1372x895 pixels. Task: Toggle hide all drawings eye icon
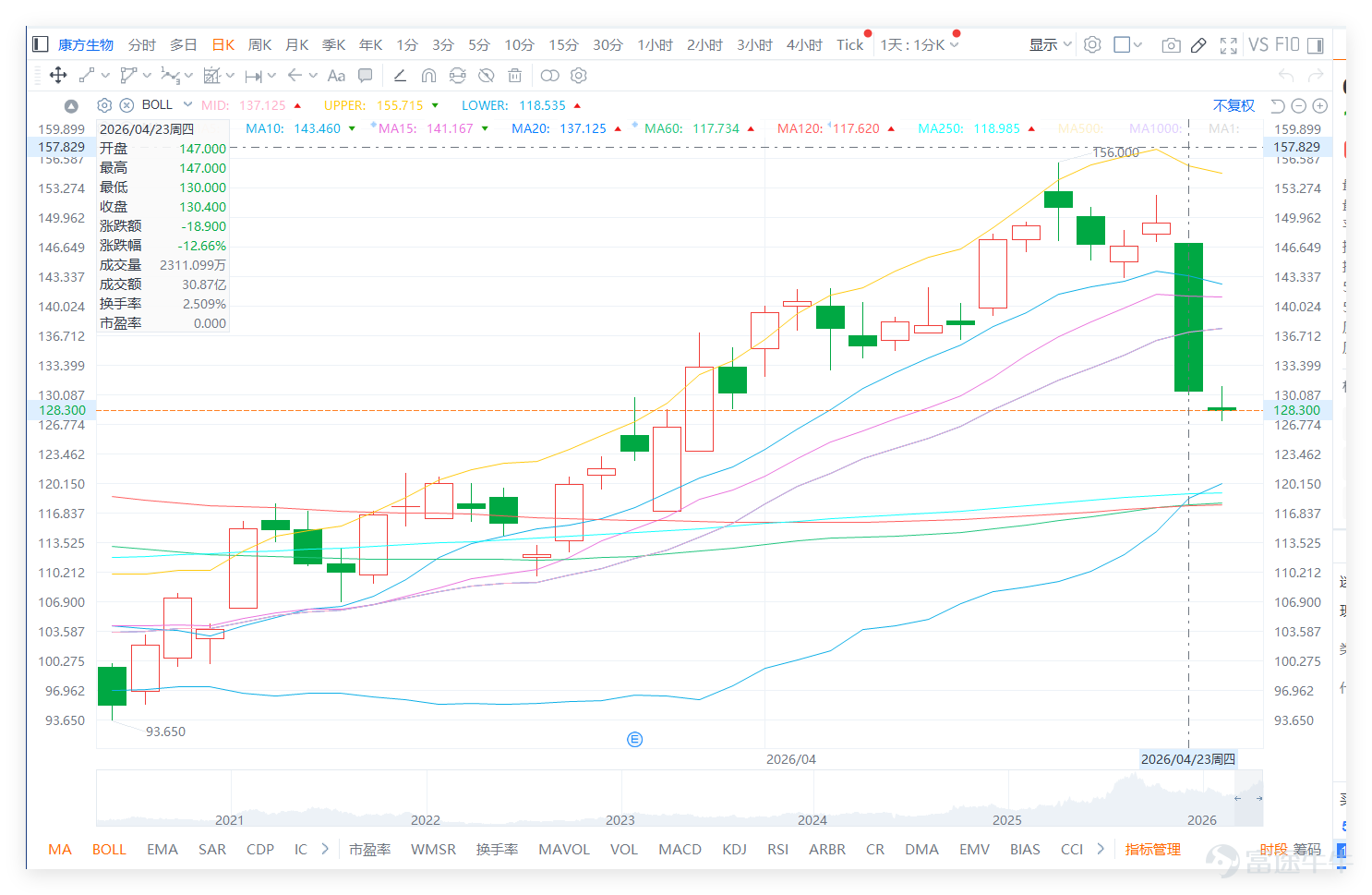(x=486, y=76)
